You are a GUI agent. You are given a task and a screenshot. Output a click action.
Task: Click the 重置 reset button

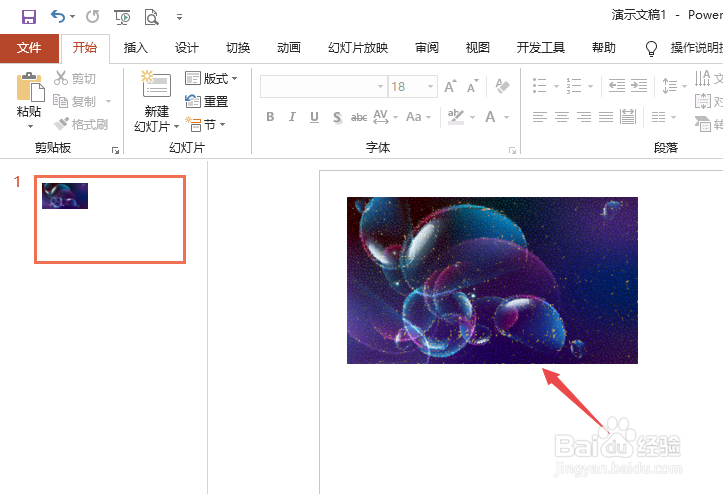(207, 101)
